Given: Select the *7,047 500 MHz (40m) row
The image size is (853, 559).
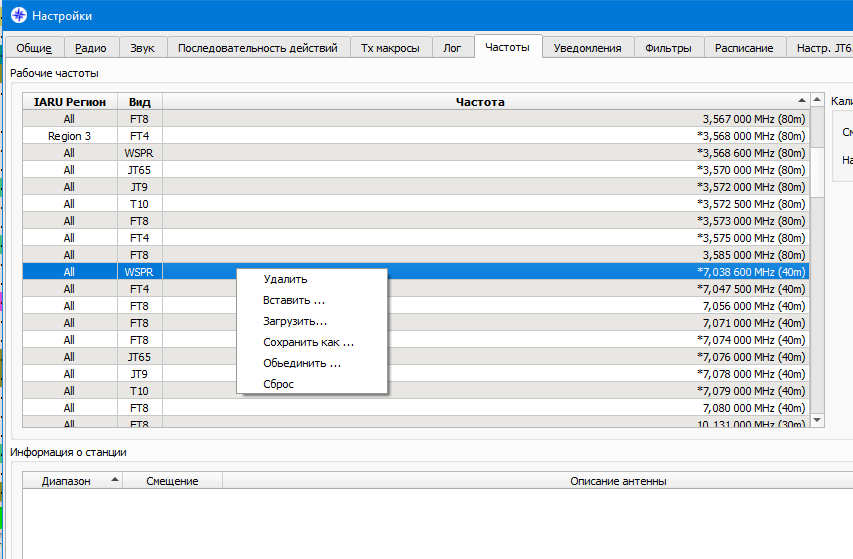Looking at the screenshot, I should pos(416,289).
